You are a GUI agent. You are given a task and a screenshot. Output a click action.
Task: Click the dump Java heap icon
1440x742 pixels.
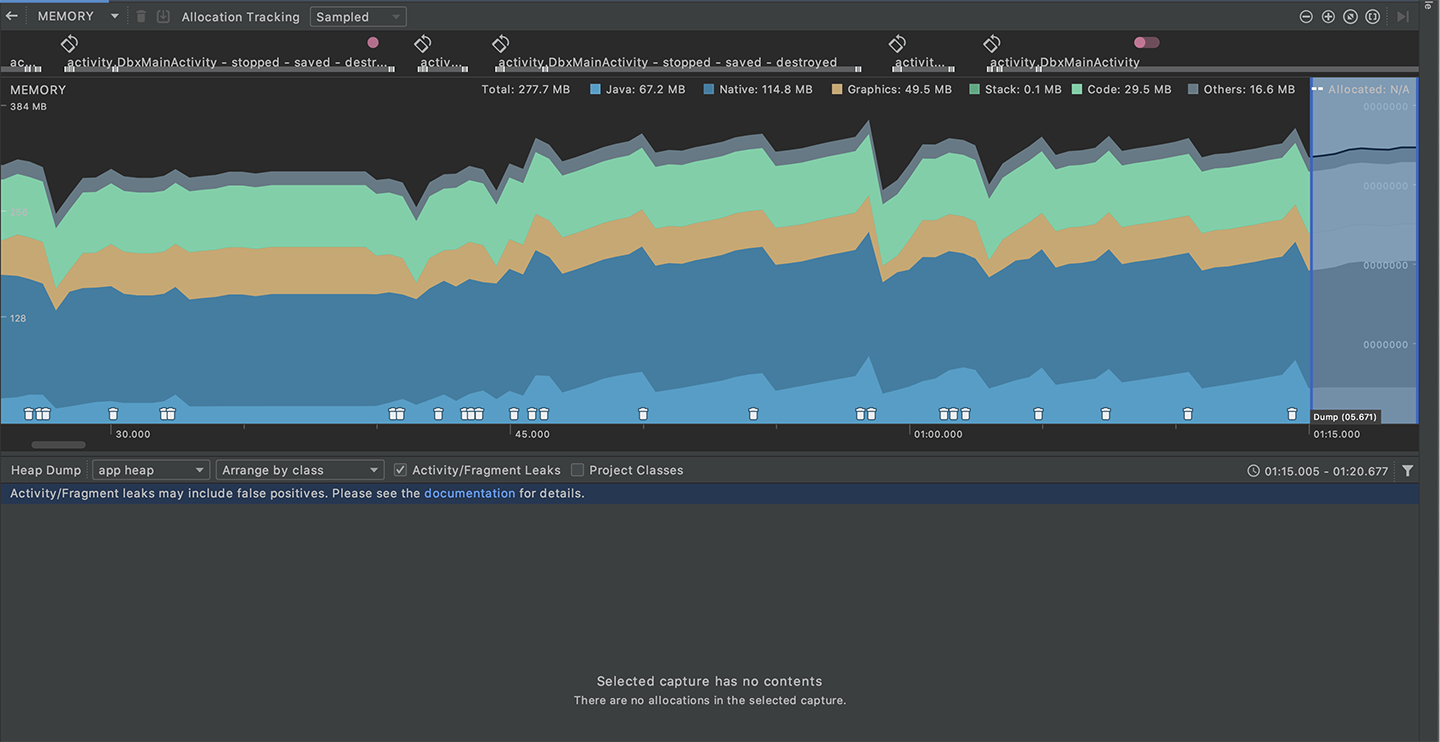click(x=163, y=16)
